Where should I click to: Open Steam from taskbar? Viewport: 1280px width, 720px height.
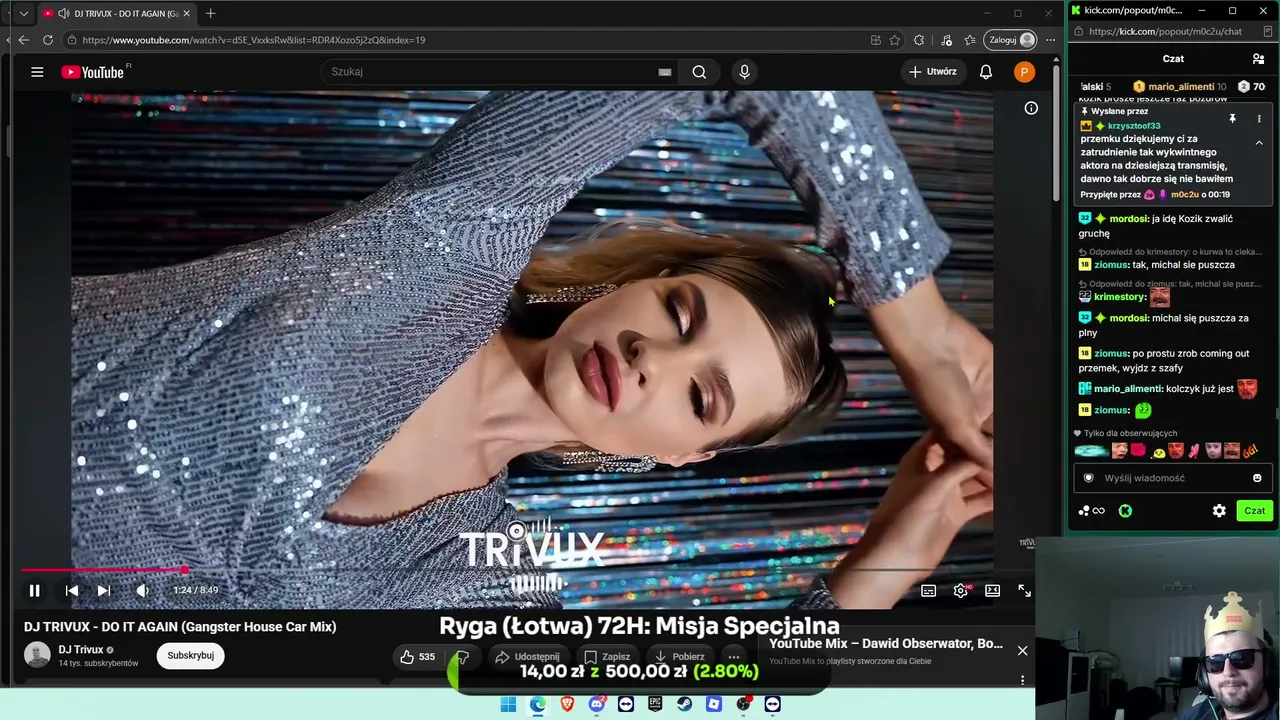pos(685,705)
